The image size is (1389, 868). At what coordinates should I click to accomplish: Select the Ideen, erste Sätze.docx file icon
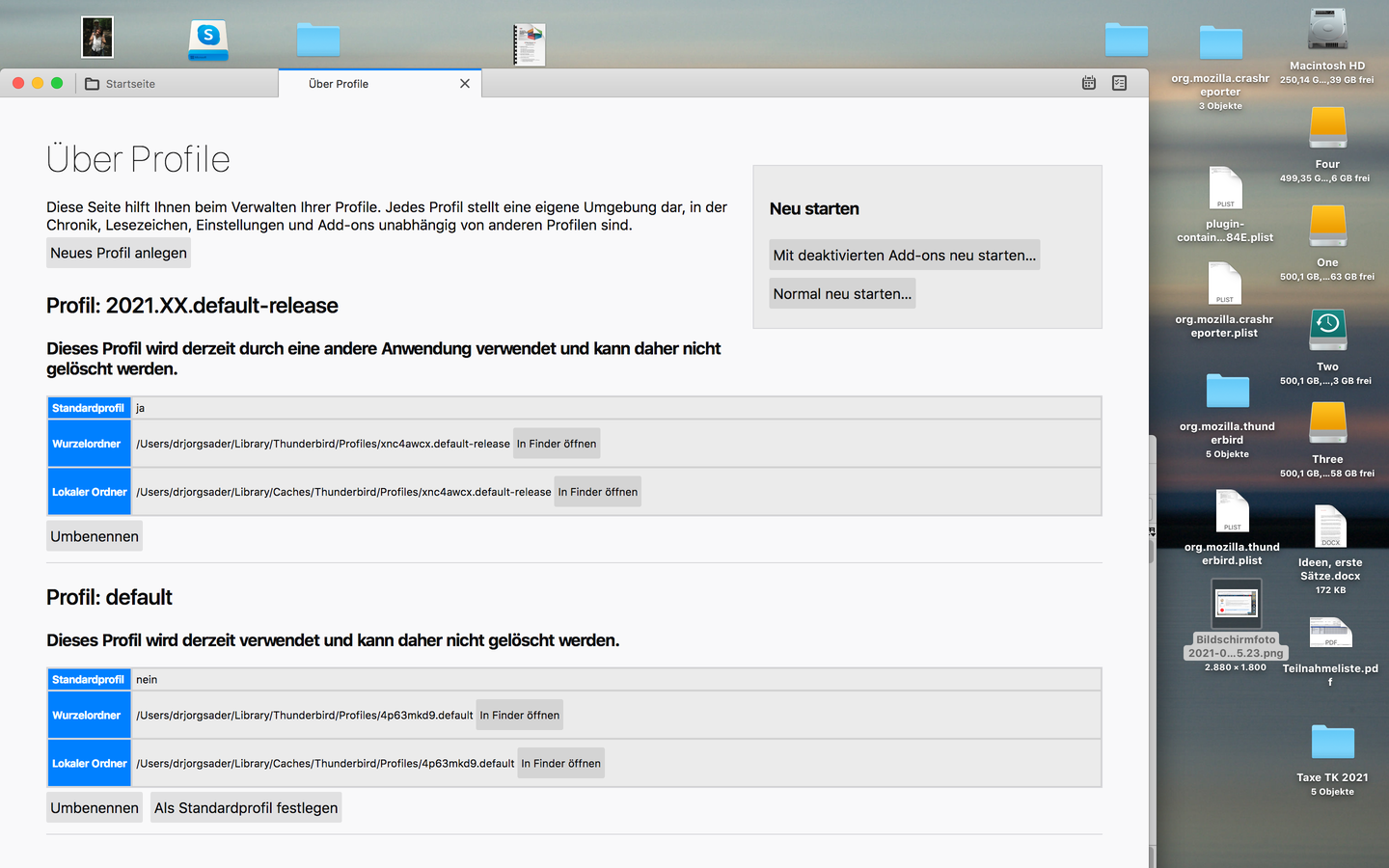1331,527
